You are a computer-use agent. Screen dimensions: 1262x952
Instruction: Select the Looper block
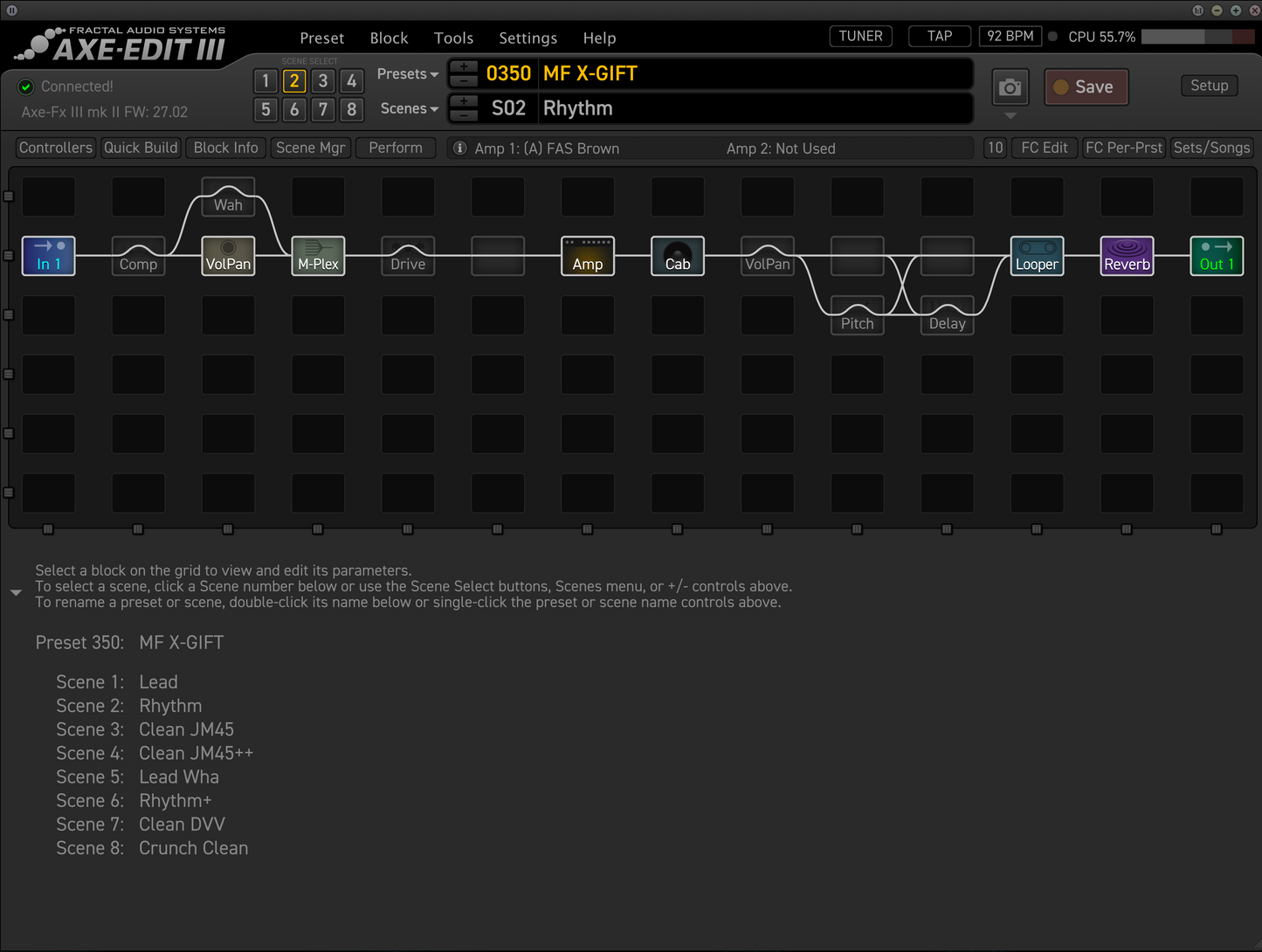click(1037, 256)
